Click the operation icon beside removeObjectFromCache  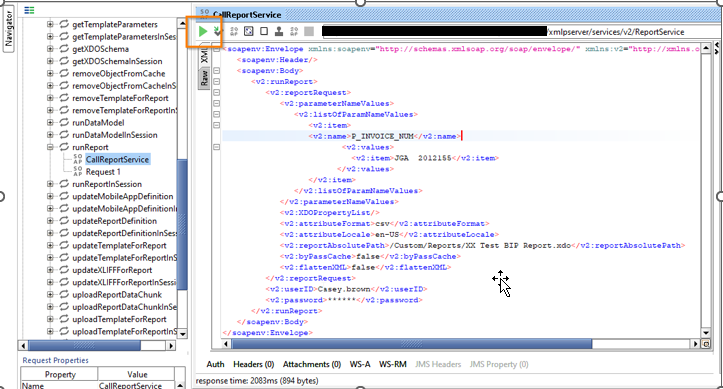pyautogui.click(x=64, y=73)
